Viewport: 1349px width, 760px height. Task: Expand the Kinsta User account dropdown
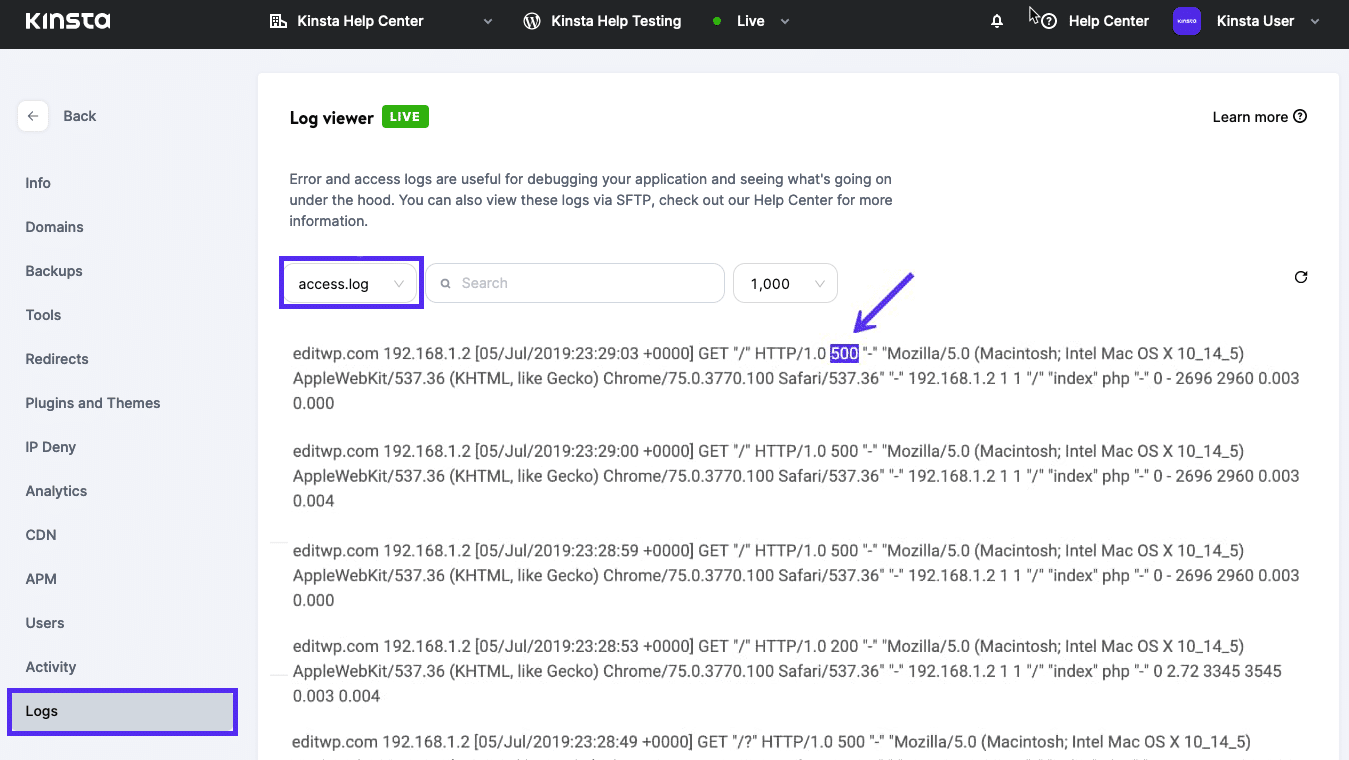[1314, 21]
